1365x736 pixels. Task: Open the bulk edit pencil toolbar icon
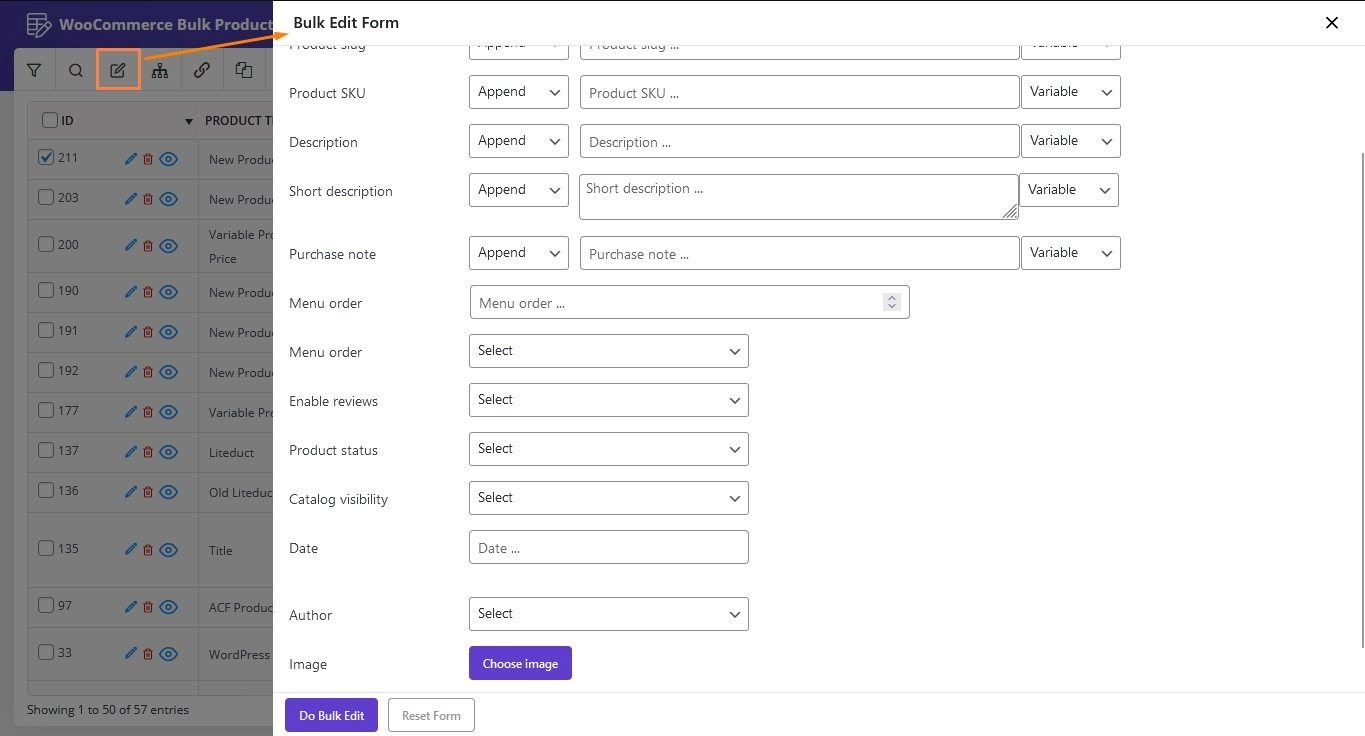(x=118, y=70)
